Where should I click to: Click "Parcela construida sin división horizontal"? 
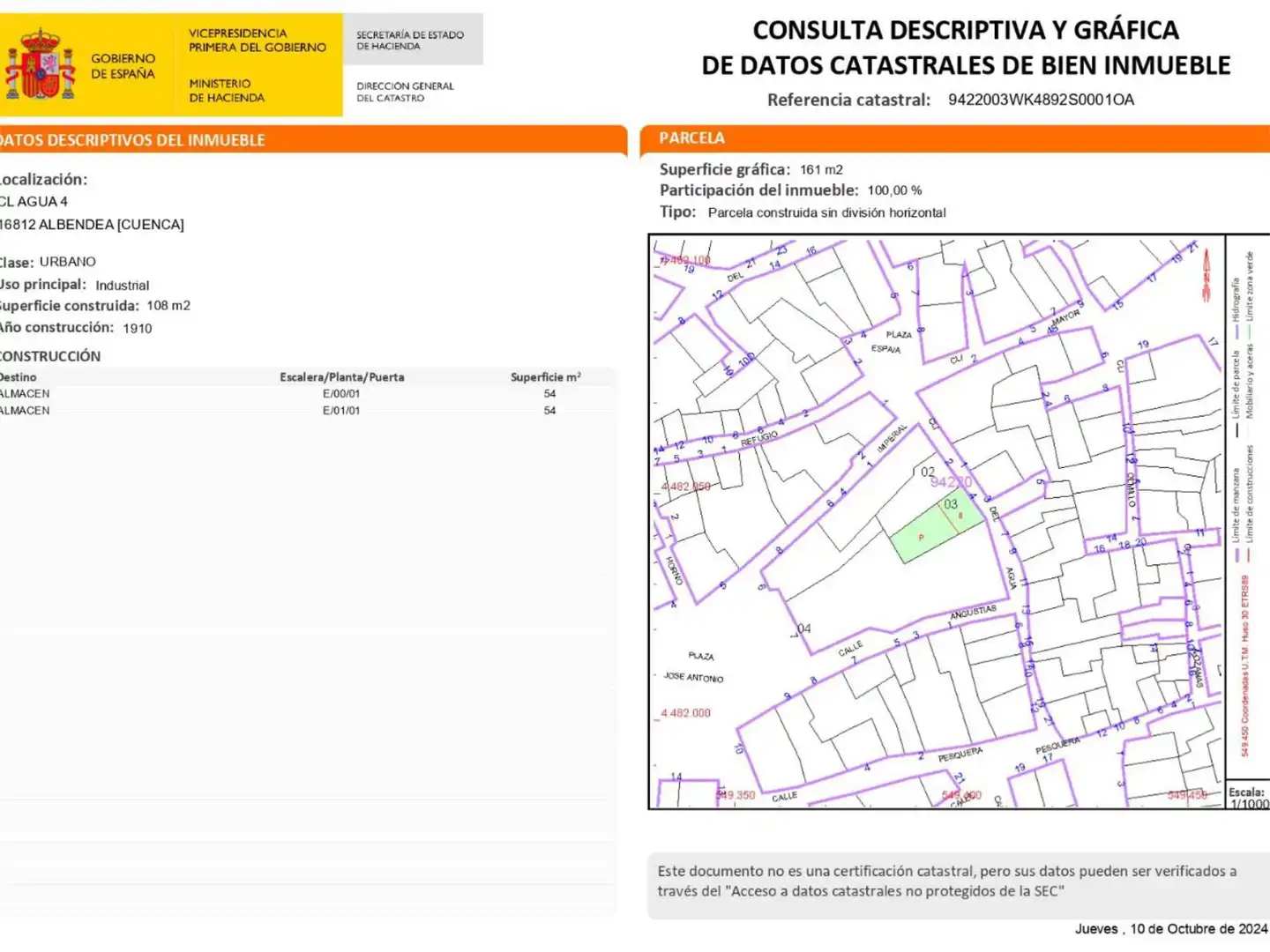826,212
